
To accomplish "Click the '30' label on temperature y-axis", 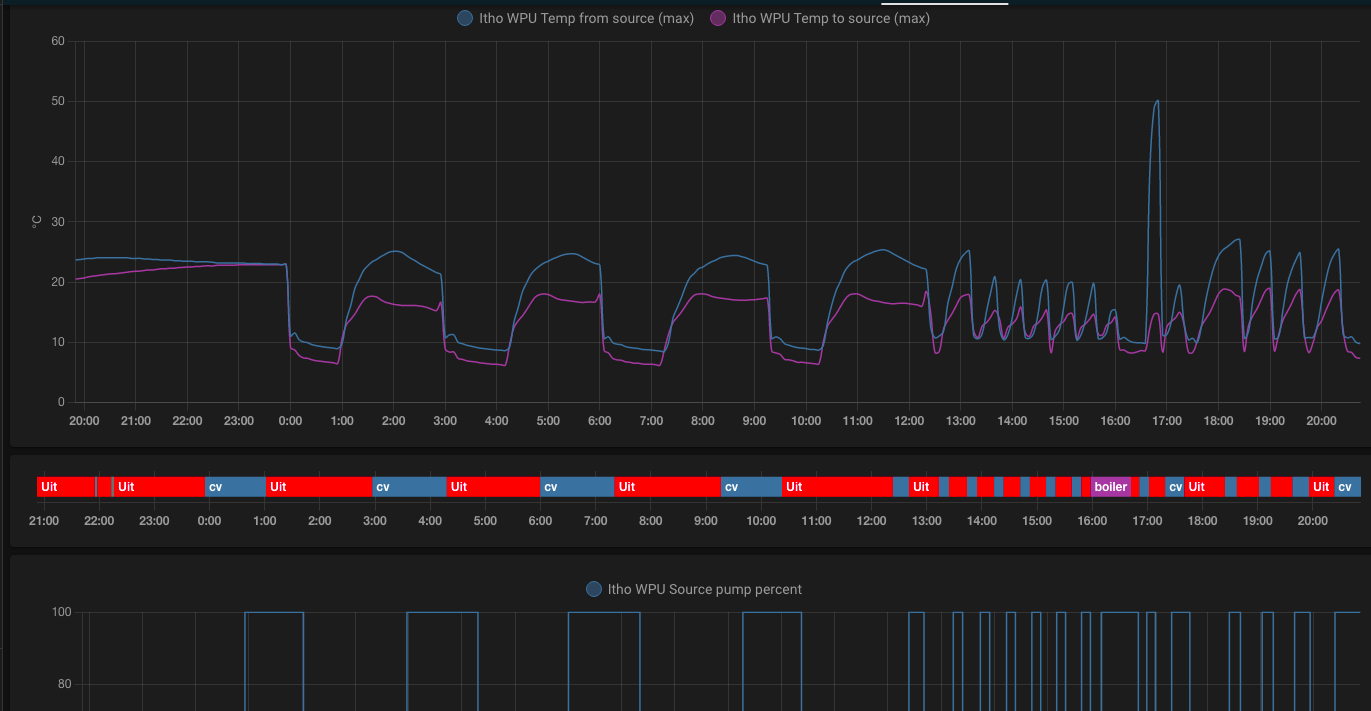I will pos(58,222).
